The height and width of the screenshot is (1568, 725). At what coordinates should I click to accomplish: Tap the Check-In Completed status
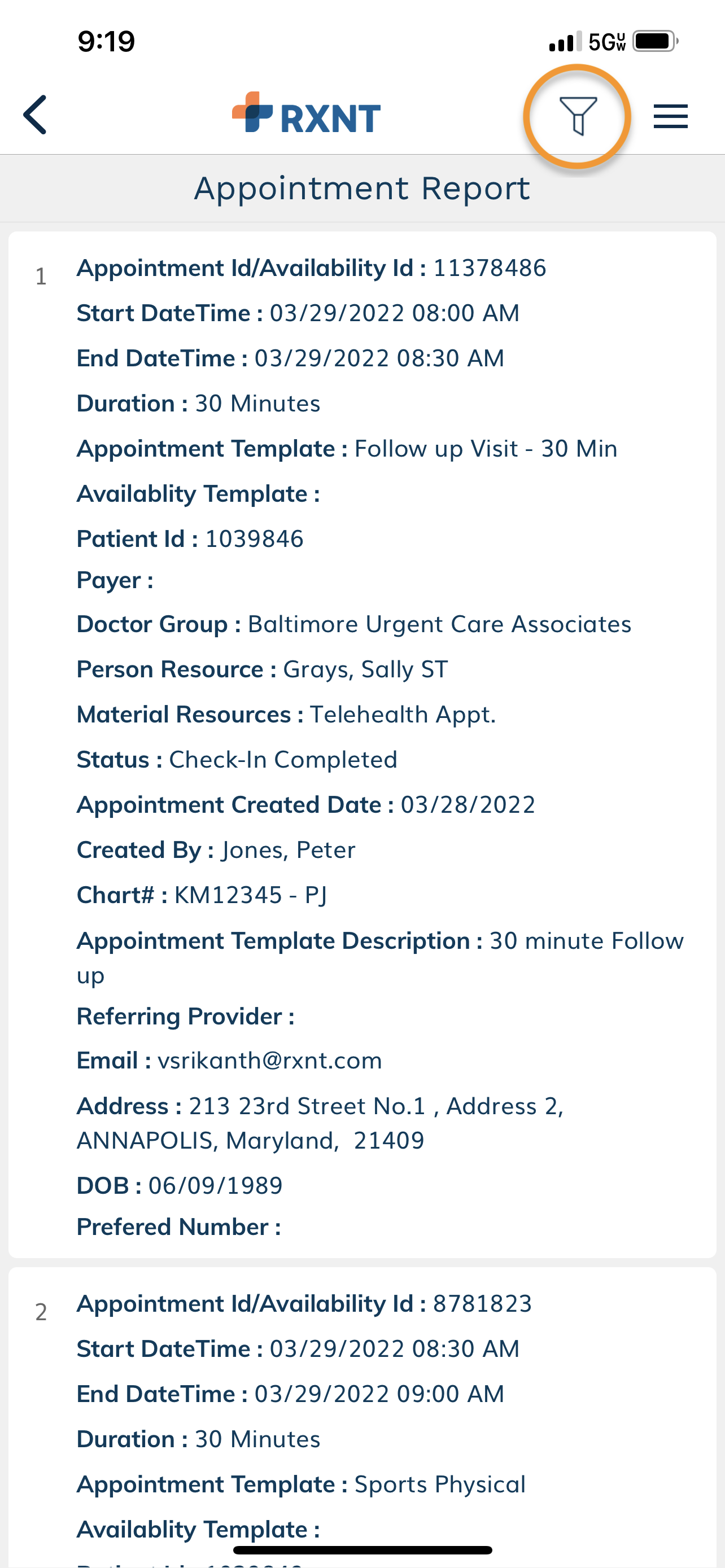tap(283, 760)
